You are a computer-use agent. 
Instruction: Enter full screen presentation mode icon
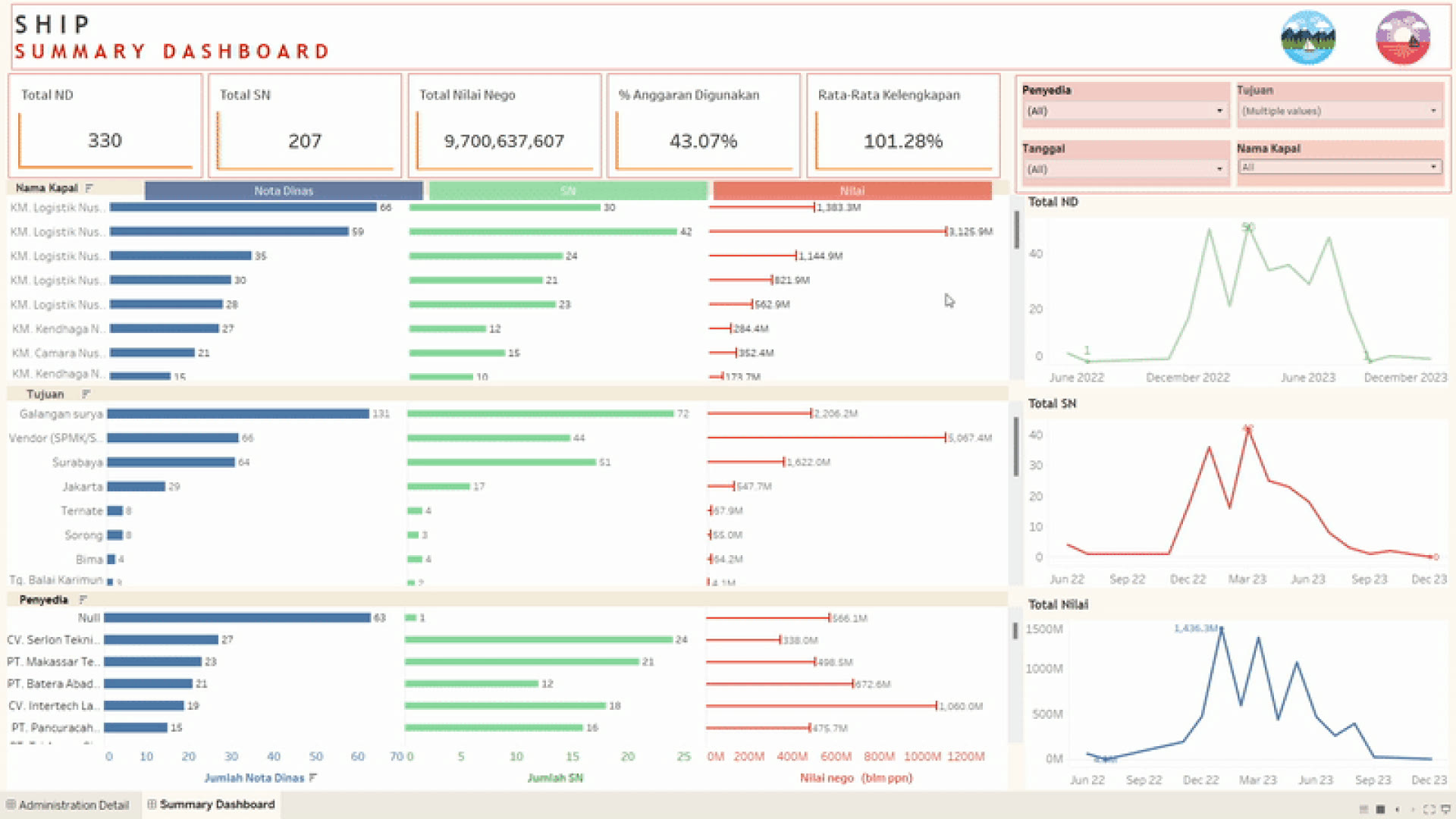click(1429, 809)
